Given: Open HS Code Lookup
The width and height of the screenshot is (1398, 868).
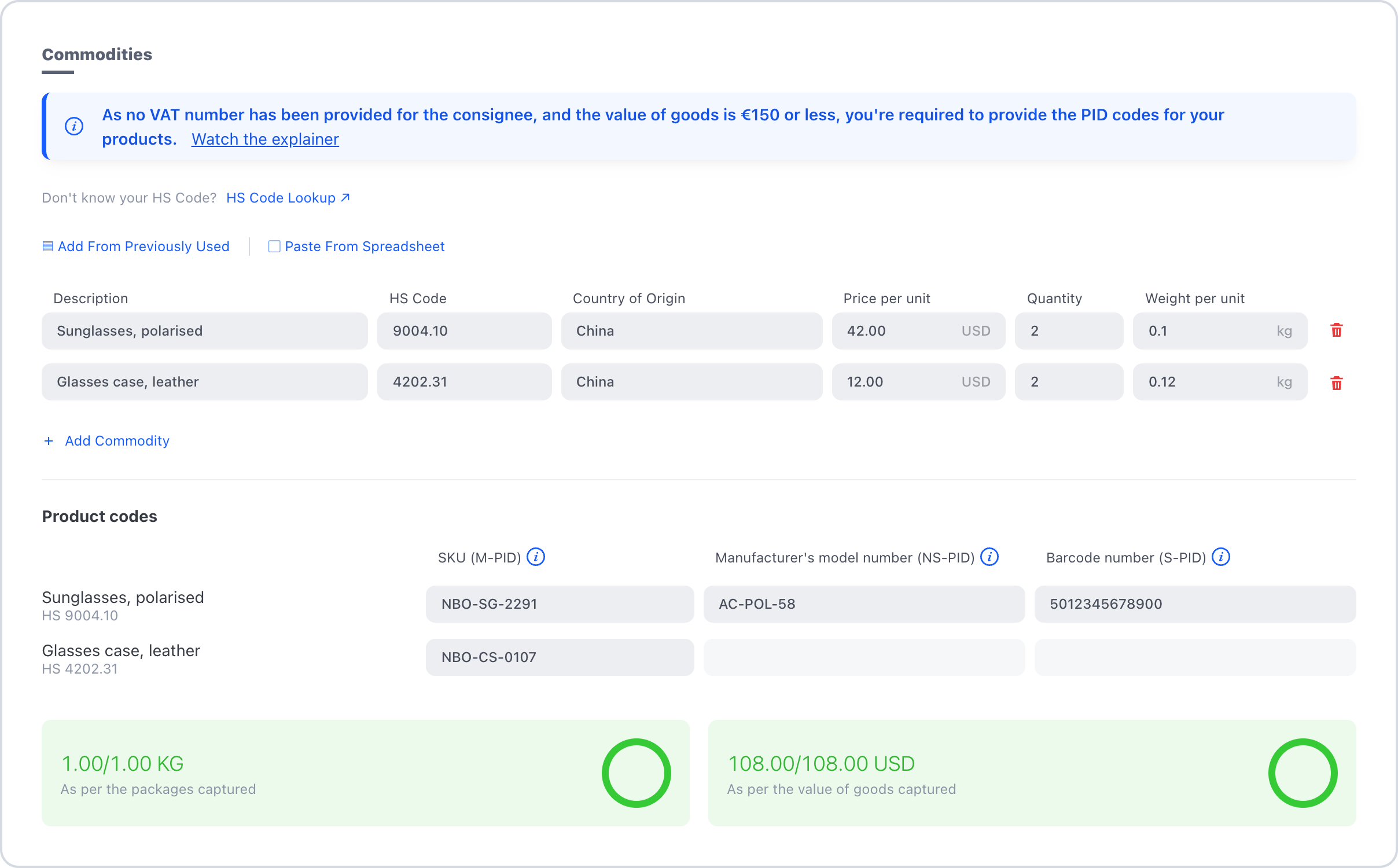Looking at the screenshot, I should tap(281, 198).
